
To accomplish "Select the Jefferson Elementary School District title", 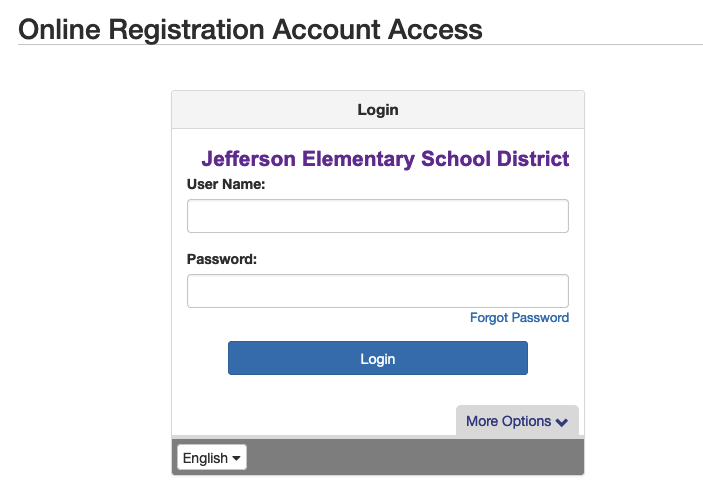I will [385, 159].
